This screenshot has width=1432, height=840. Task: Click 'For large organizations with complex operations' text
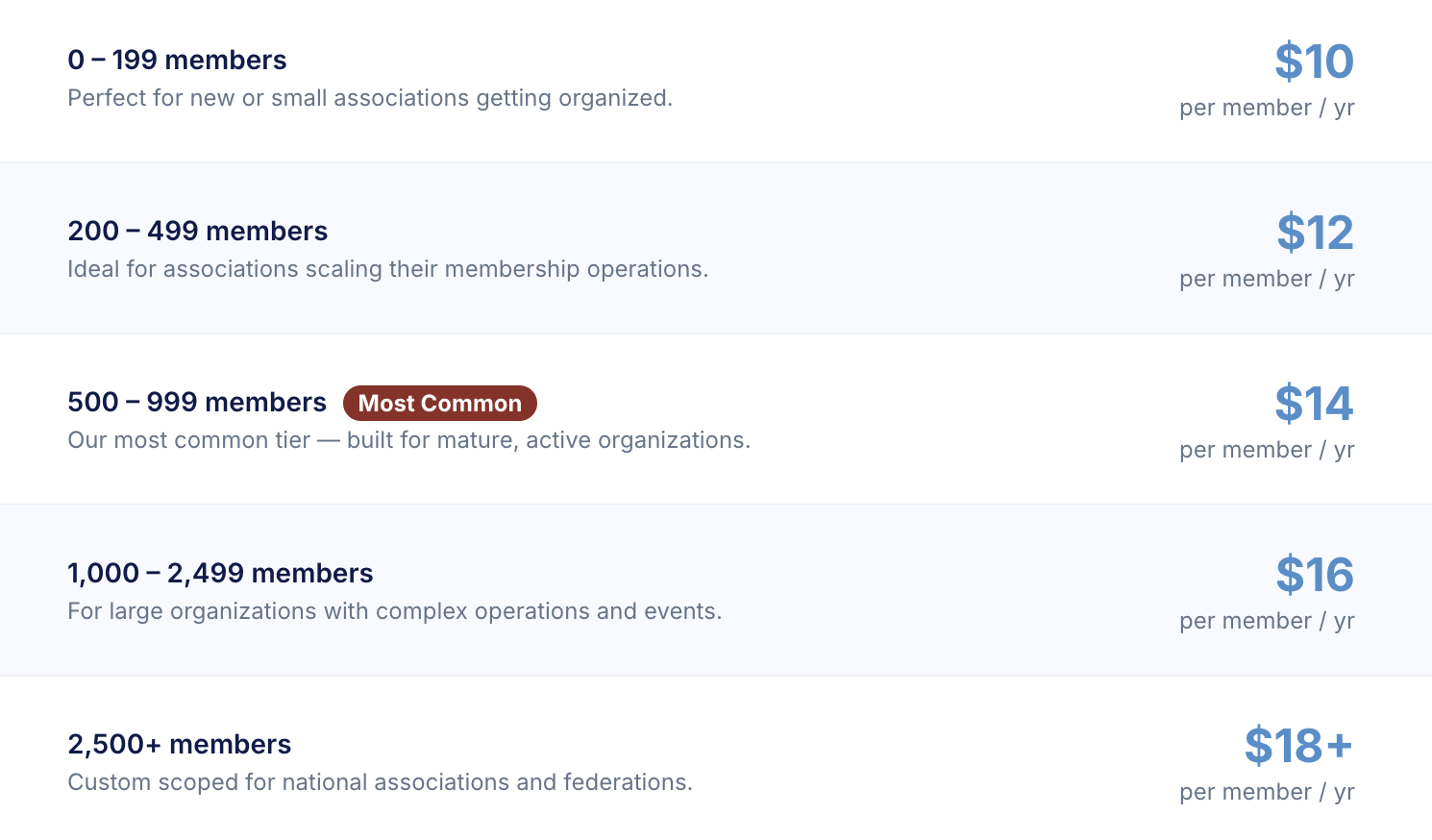[x=394, y=611]
